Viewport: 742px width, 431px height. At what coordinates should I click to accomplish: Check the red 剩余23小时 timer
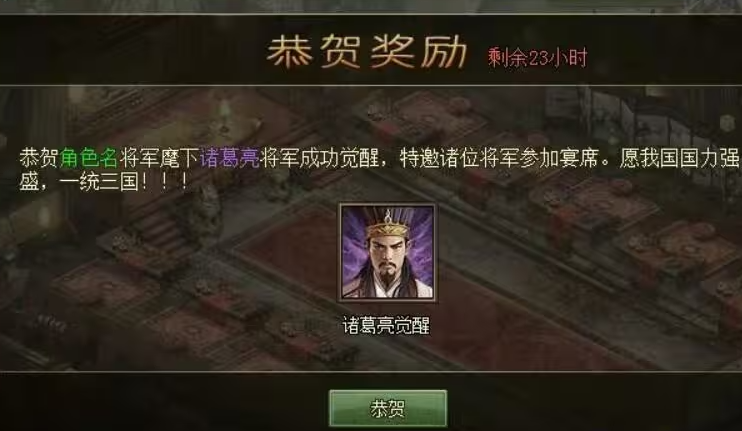coord(538,58)
